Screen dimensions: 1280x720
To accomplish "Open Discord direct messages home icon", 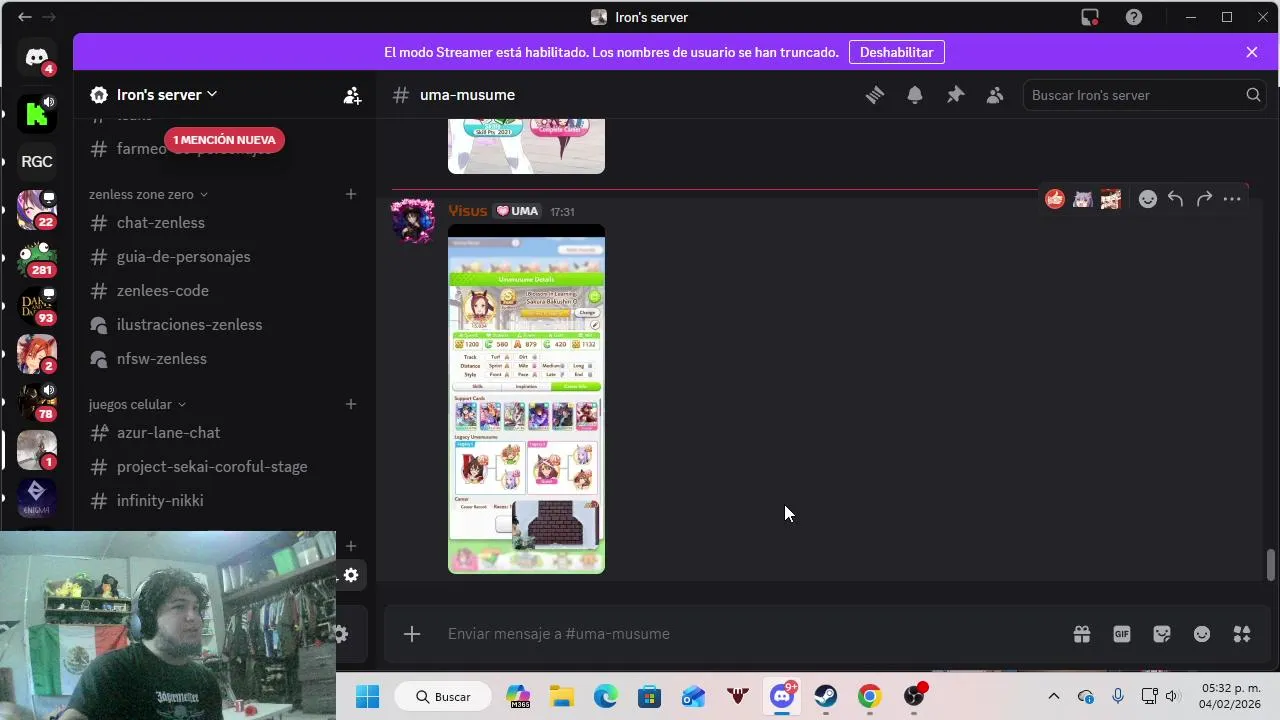I will pos(37,58).
